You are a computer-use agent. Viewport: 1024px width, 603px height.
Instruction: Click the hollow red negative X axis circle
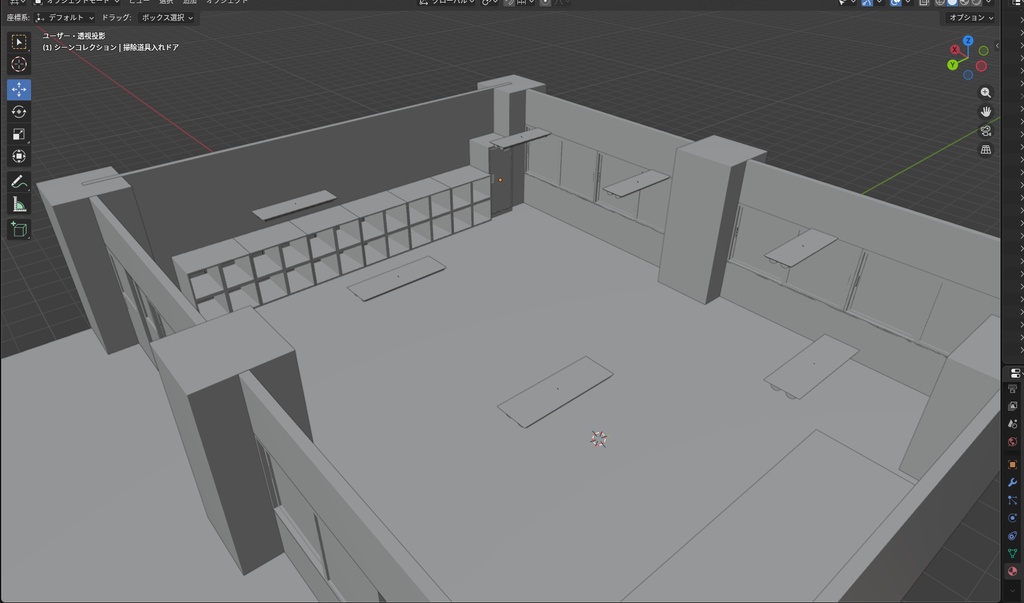[x=981, y=66]
